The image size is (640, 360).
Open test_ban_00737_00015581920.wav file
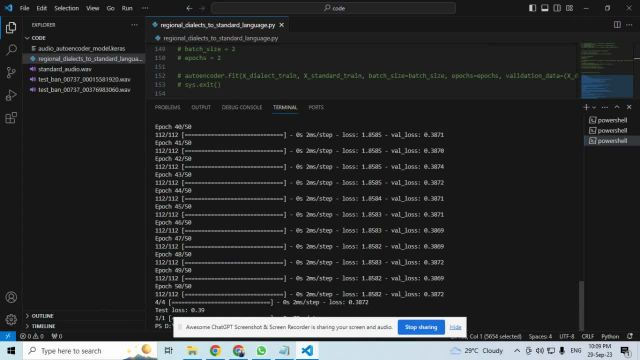(x=84, y=79)
